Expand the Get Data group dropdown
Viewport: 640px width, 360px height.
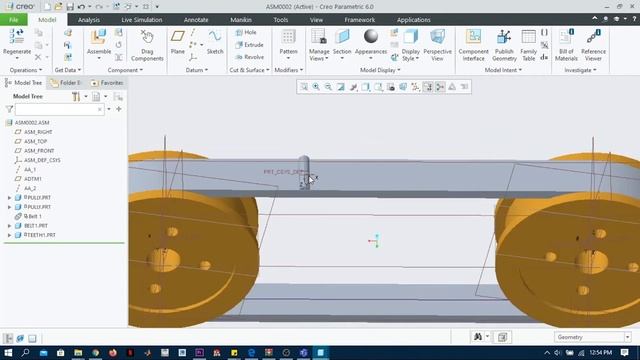pyautogui.click(x=68, y=70)
